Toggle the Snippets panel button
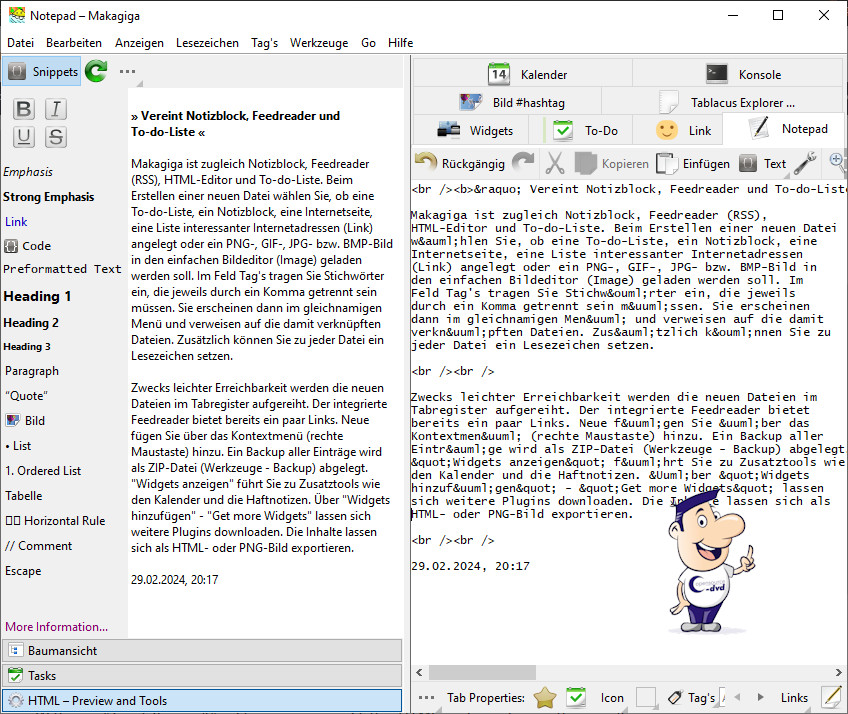 (x=41, y=71)
